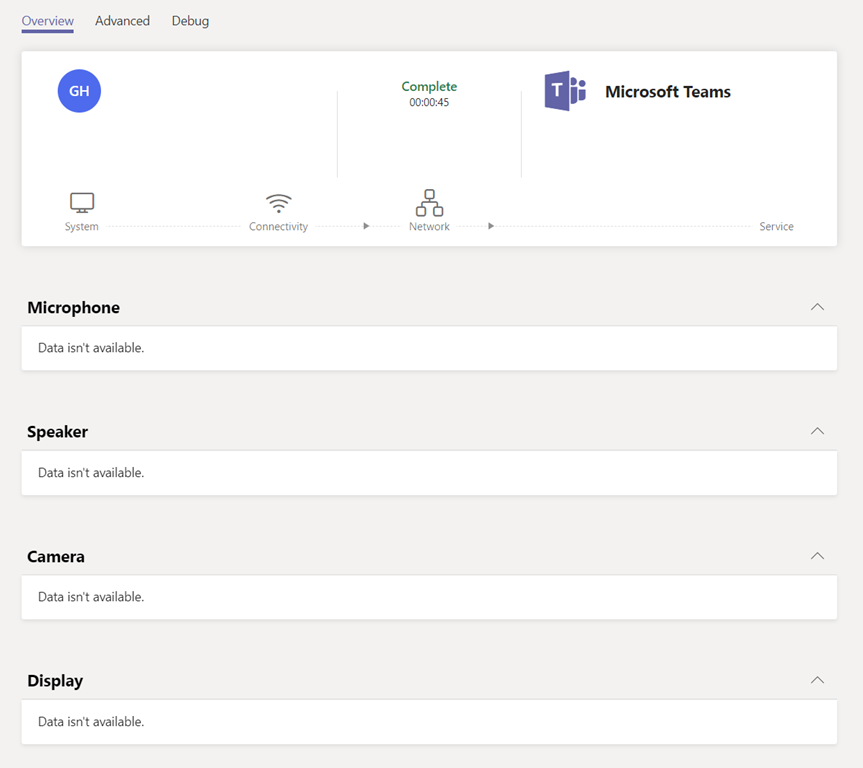This screenshot has height=768, width=863.
Task: Collapse the Display section chevron
Action: coord(817,680)
